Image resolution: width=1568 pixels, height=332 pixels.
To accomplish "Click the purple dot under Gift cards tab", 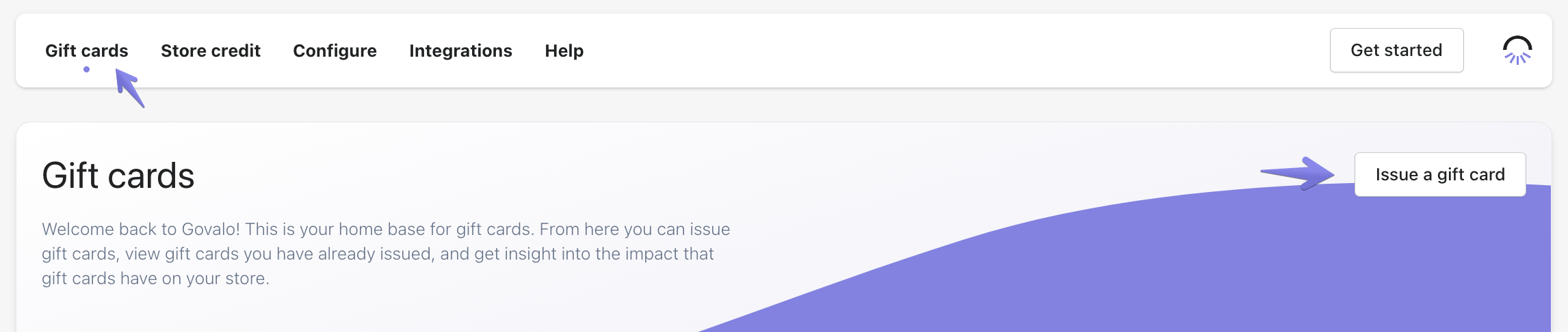I will (86, 69).
